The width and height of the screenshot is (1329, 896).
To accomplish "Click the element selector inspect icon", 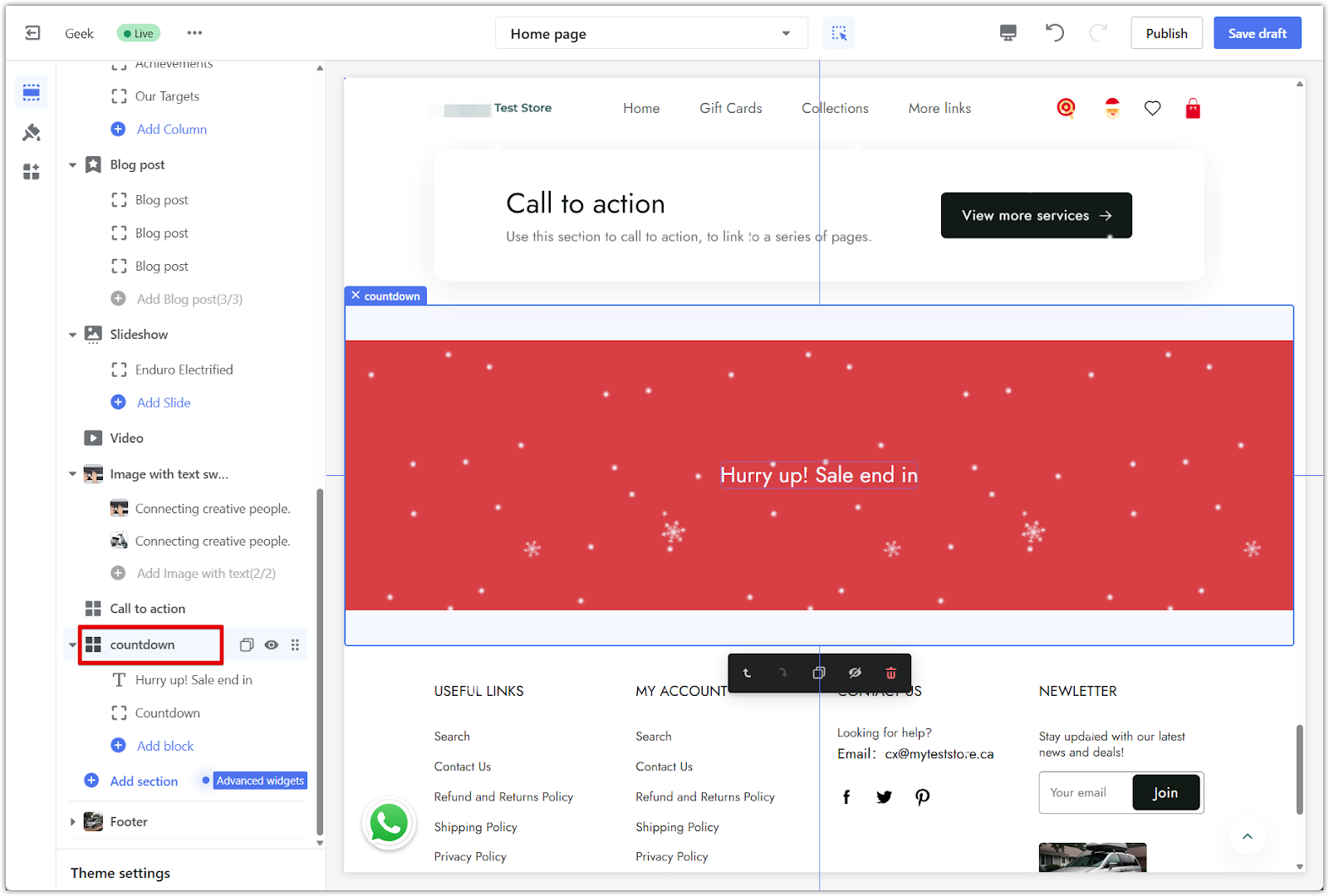I will pos(839,33).
